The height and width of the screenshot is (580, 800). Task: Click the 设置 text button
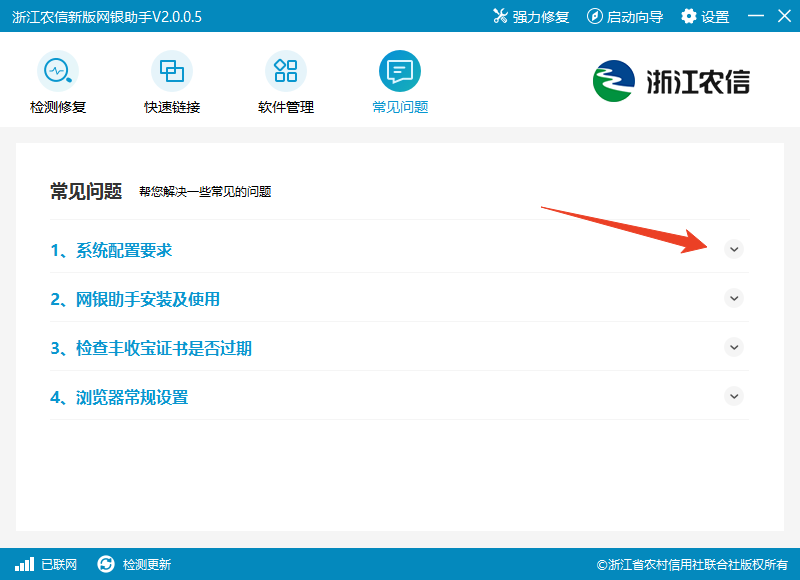715,17
